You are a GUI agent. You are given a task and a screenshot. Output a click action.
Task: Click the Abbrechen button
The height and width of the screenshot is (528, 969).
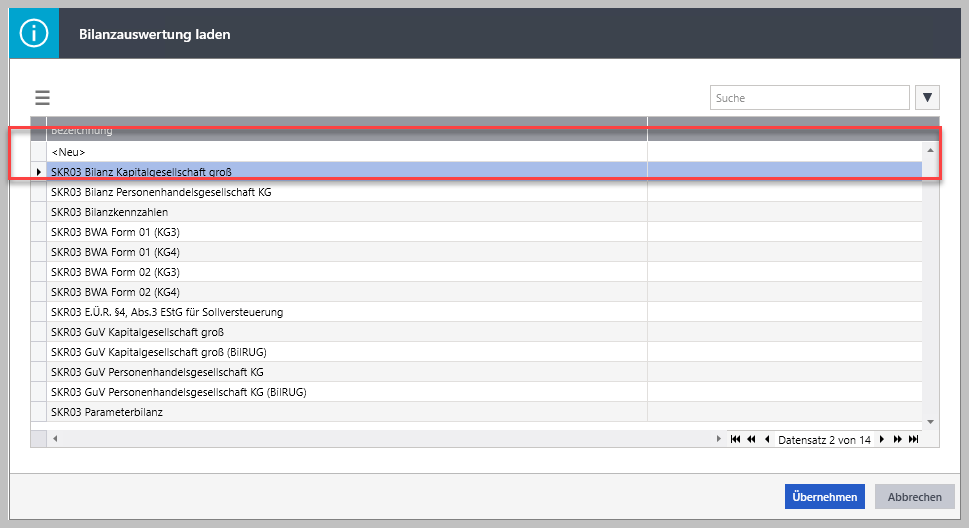point(914,497)
